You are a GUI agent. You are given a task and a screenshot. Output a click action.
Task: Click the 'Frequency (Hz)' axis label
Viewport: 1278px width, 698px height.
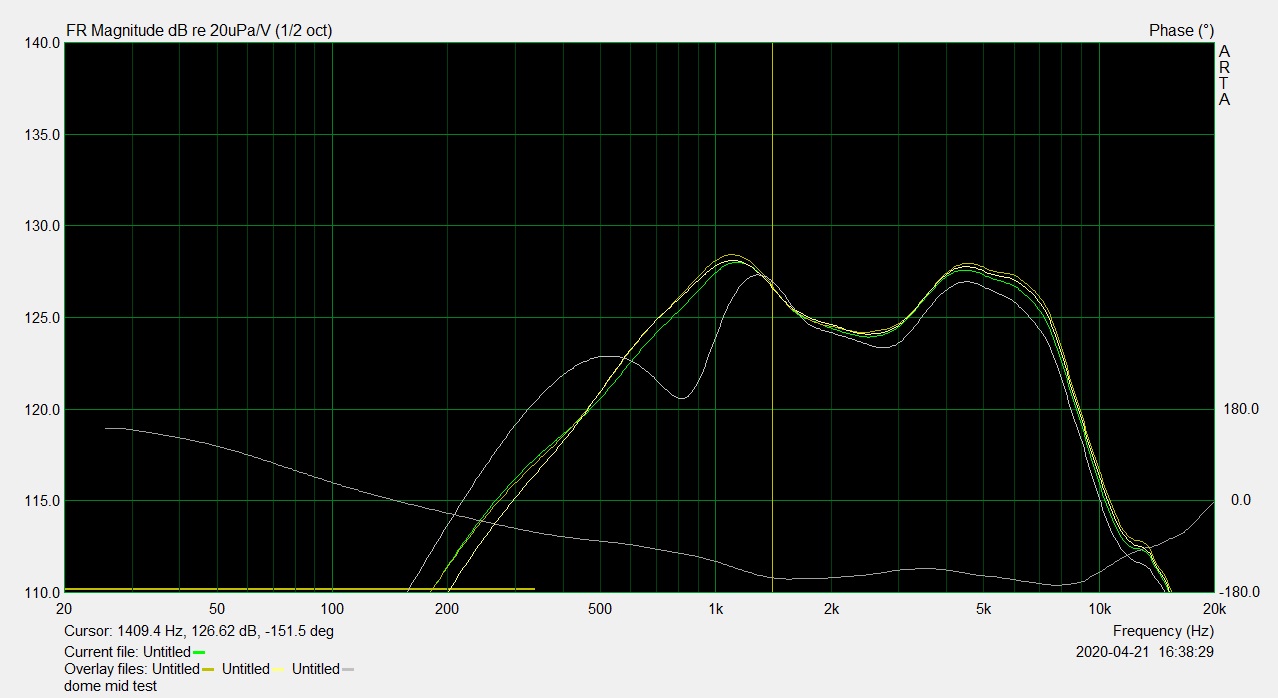point(1163,631)
